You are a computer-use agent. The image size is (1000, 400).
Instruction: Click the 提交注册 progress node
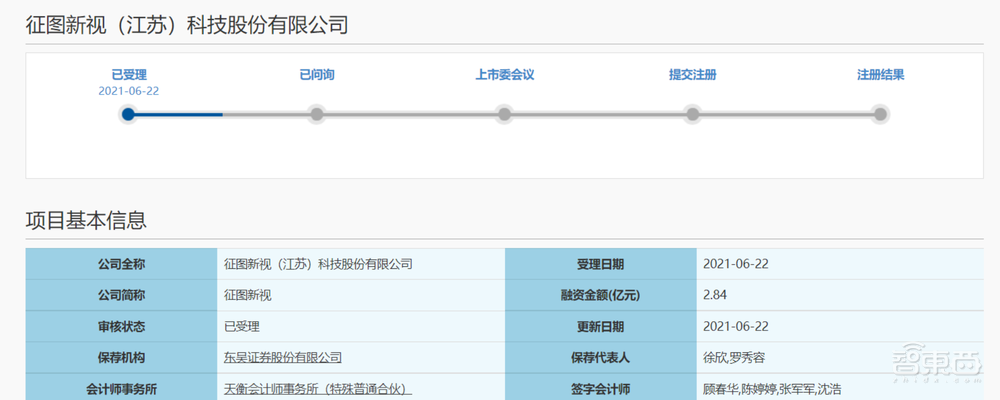[x=692, y=114]
